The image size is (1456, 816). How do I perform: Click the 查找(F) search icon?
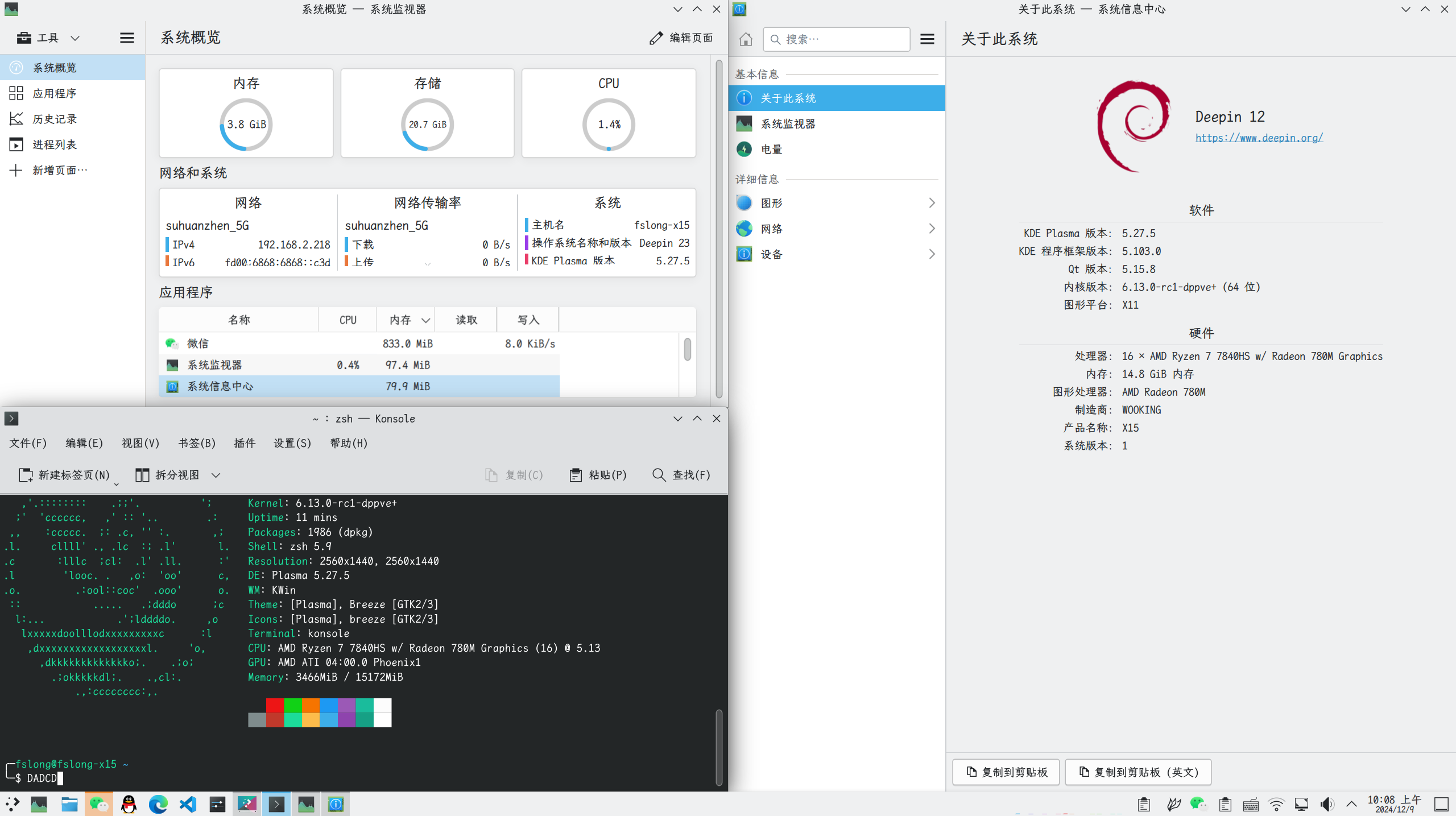click(x=659, y=475)
